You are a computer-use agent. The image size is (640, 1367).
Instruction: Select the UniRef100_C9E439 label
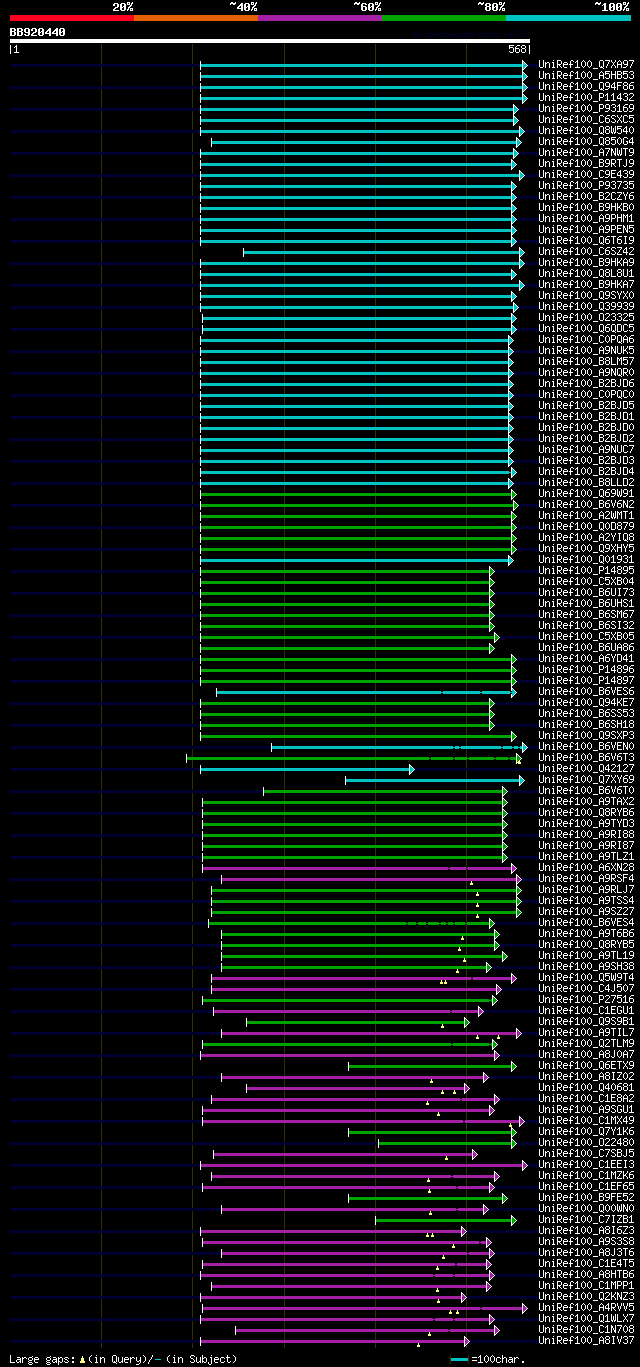pos(586,174)
